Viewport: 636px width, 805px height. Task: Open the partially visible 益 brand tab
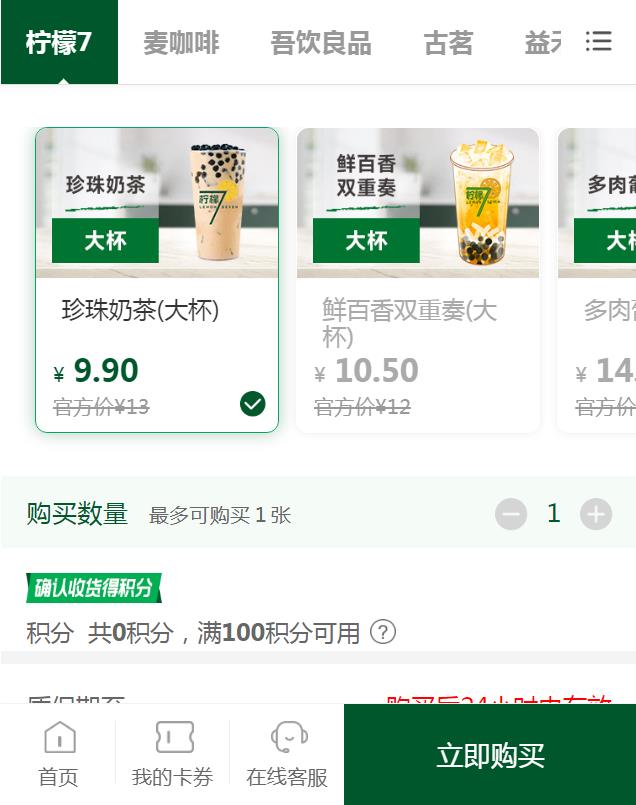pyautogui.click(x=543, y=43)
